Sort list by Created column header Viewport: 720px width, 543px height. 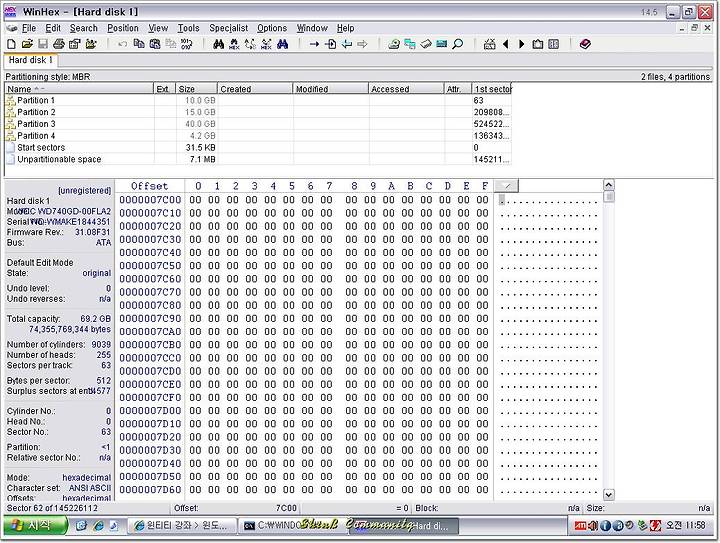(255, 89)
